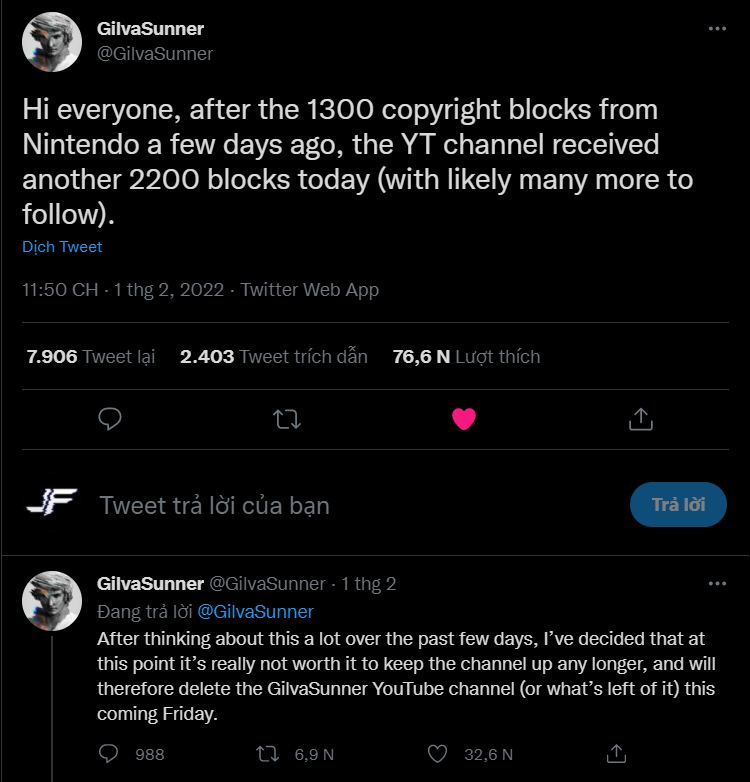Click GilvaSunner's avatar on reply tweet
The image size is (750, 782).
point(51,600)
